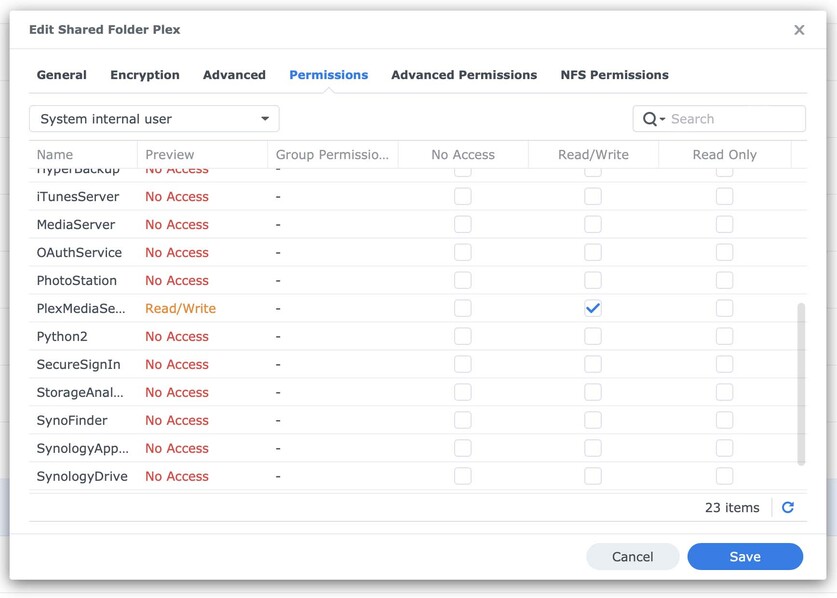Sort by the Name column header
Image resolution: width=837 pixels, height=598 pixels.
pyautogui.click(x=55, y=155)
